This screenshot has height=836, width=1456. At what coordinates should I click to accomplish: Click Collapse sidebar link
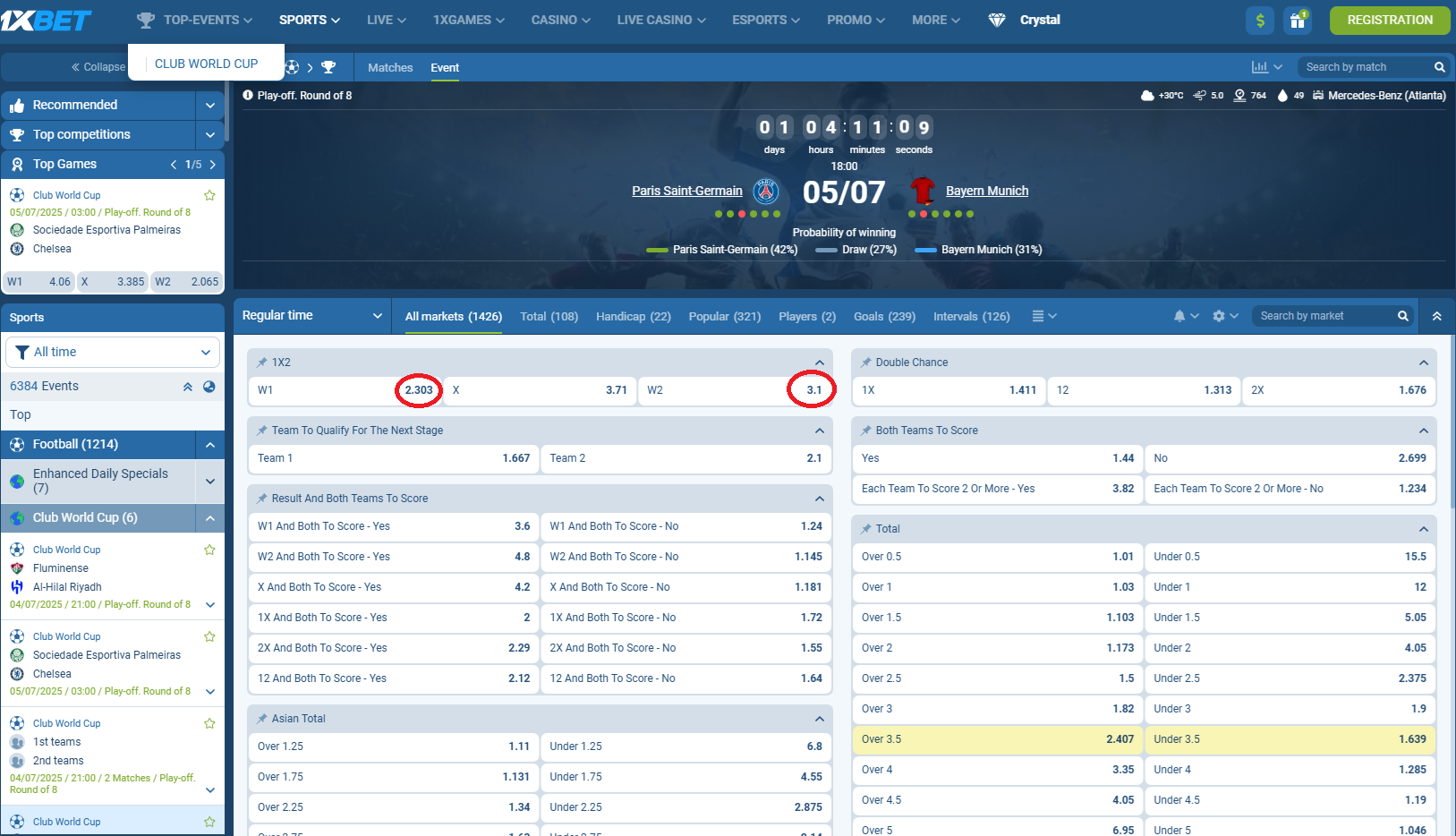(x=98, y=67)
